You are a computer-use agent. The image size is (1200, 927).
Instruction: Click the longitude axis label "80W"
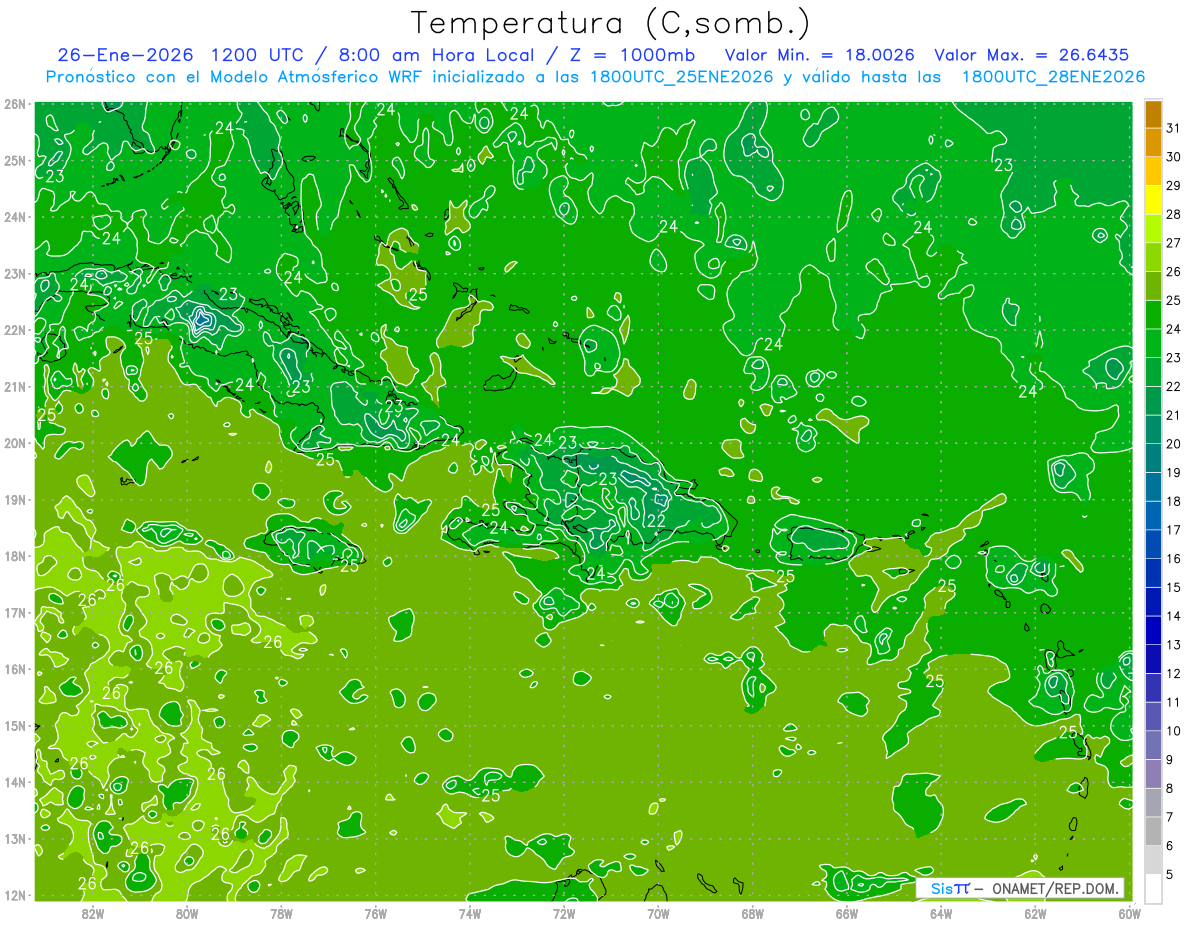pos(187,913)
